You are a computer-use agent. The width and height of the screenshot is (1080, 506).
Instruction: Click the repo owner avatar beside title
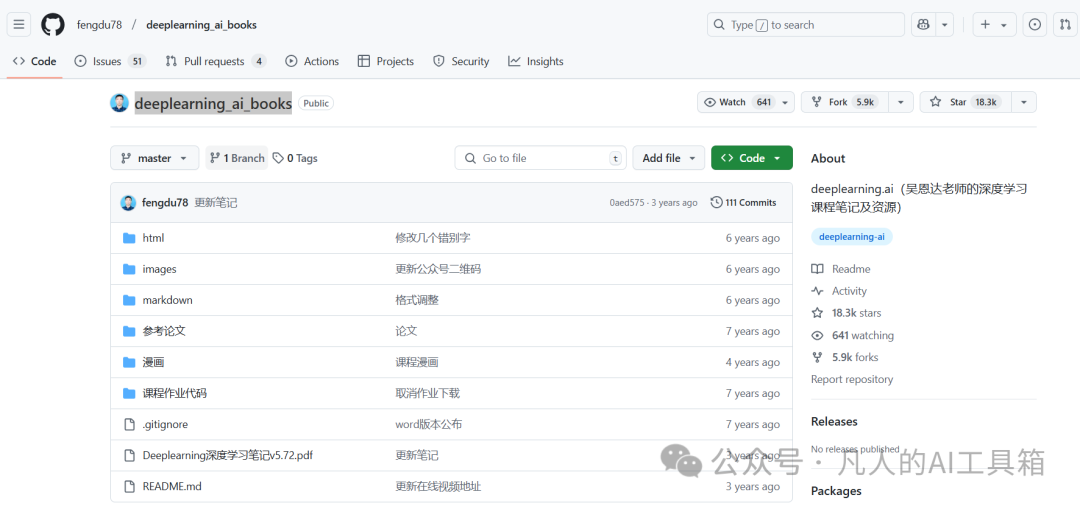pos(119,103)
